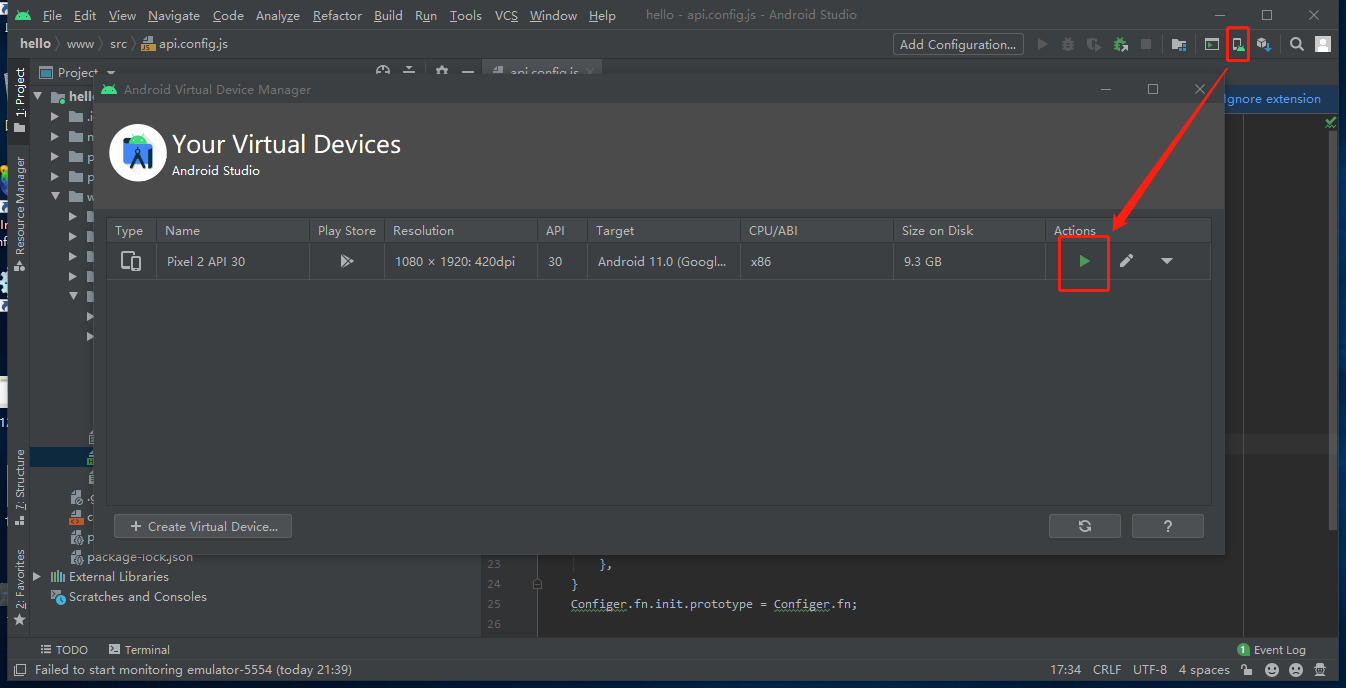Sort devices by Name column header

(232, 230)
